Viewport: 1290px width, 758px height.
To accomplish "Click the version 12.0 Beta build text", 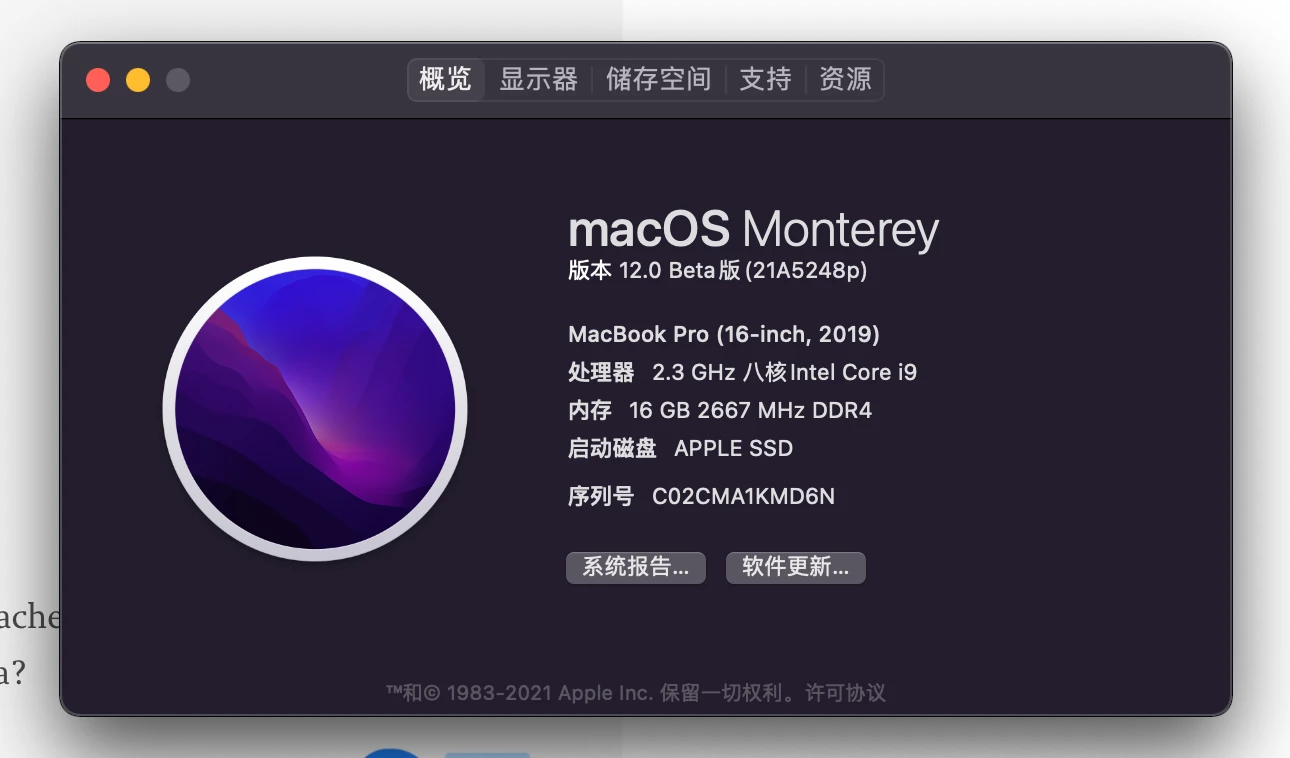I will (718, 270).
